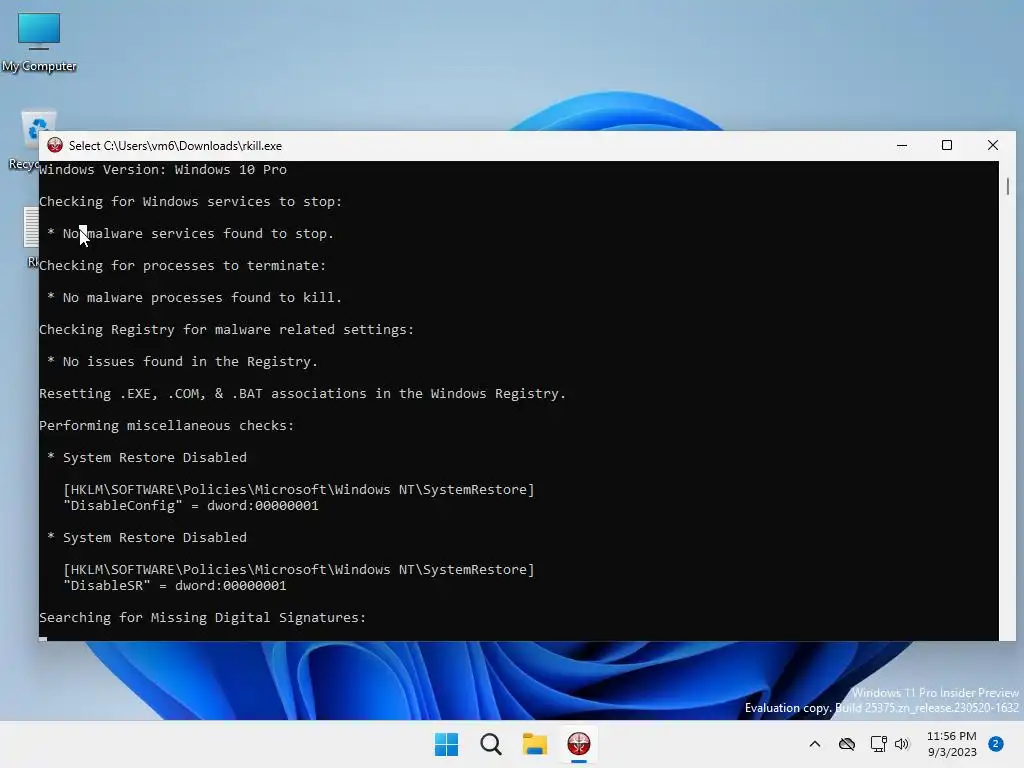This screenshot has height=768, width=1024.
Task: Maximize the rkill.exe console window
Action: coord(947,146)
